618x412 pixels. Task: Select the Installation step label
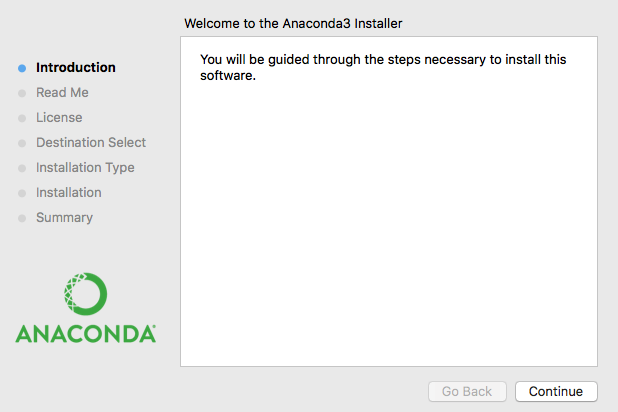pos(69,192)
